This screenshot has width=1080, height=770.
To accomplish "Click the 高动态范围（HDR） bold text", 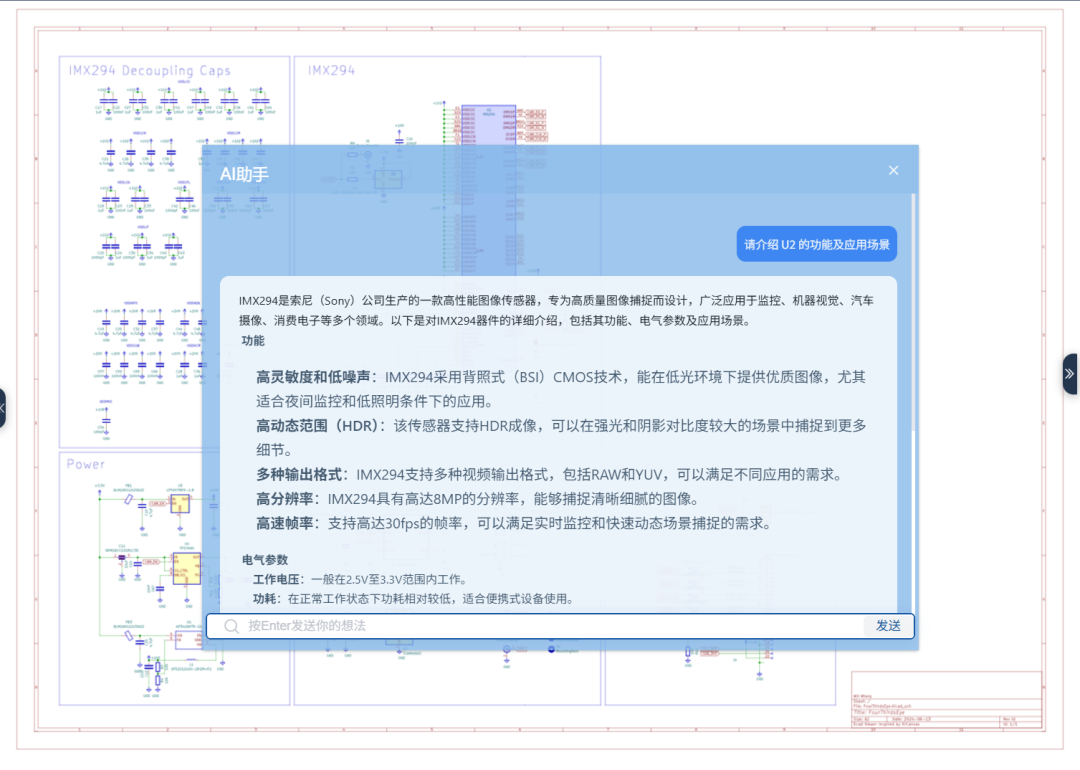I will pos(318,426).
